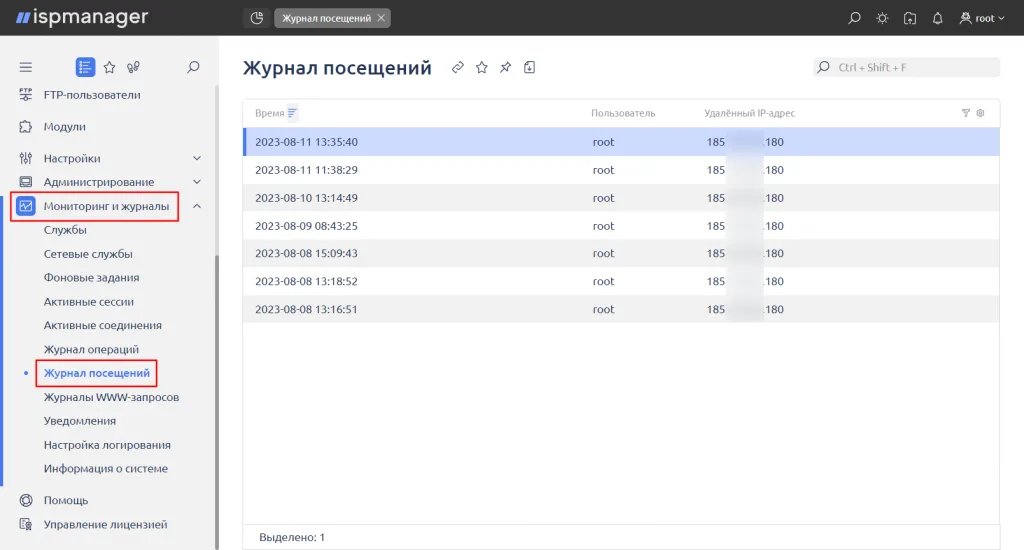Open Службы submenu item
Screen dimensions: 1024x550
coord(65,230)
